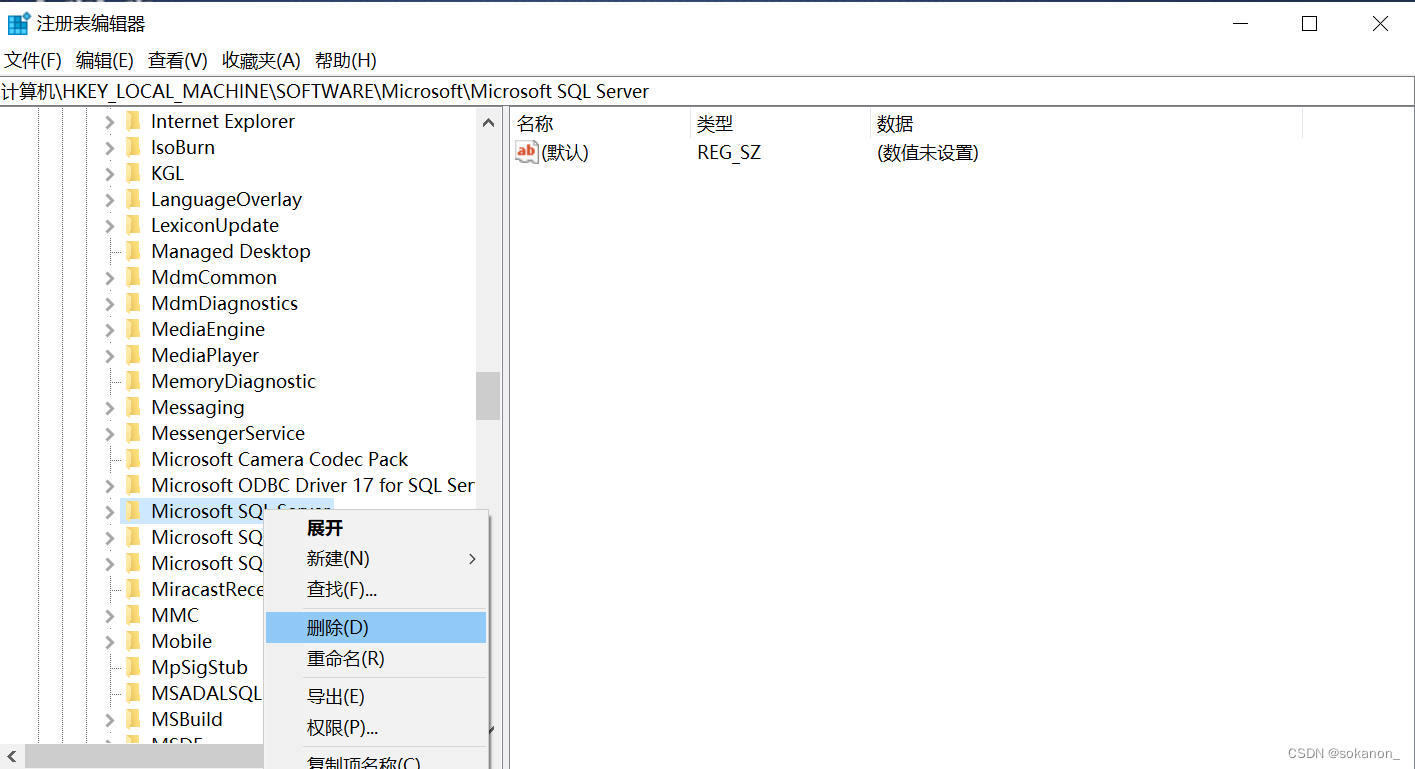Click the folder icon next to MiracastRece
The width and height of the screenshot is (1415, 769).
click(x=134, y=589)
